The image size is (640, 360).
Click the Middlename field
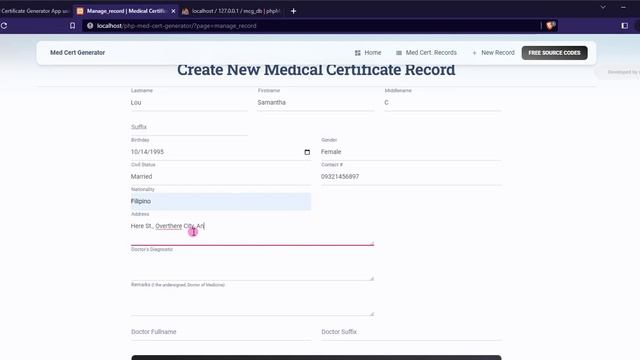click(x=442, y=102)
